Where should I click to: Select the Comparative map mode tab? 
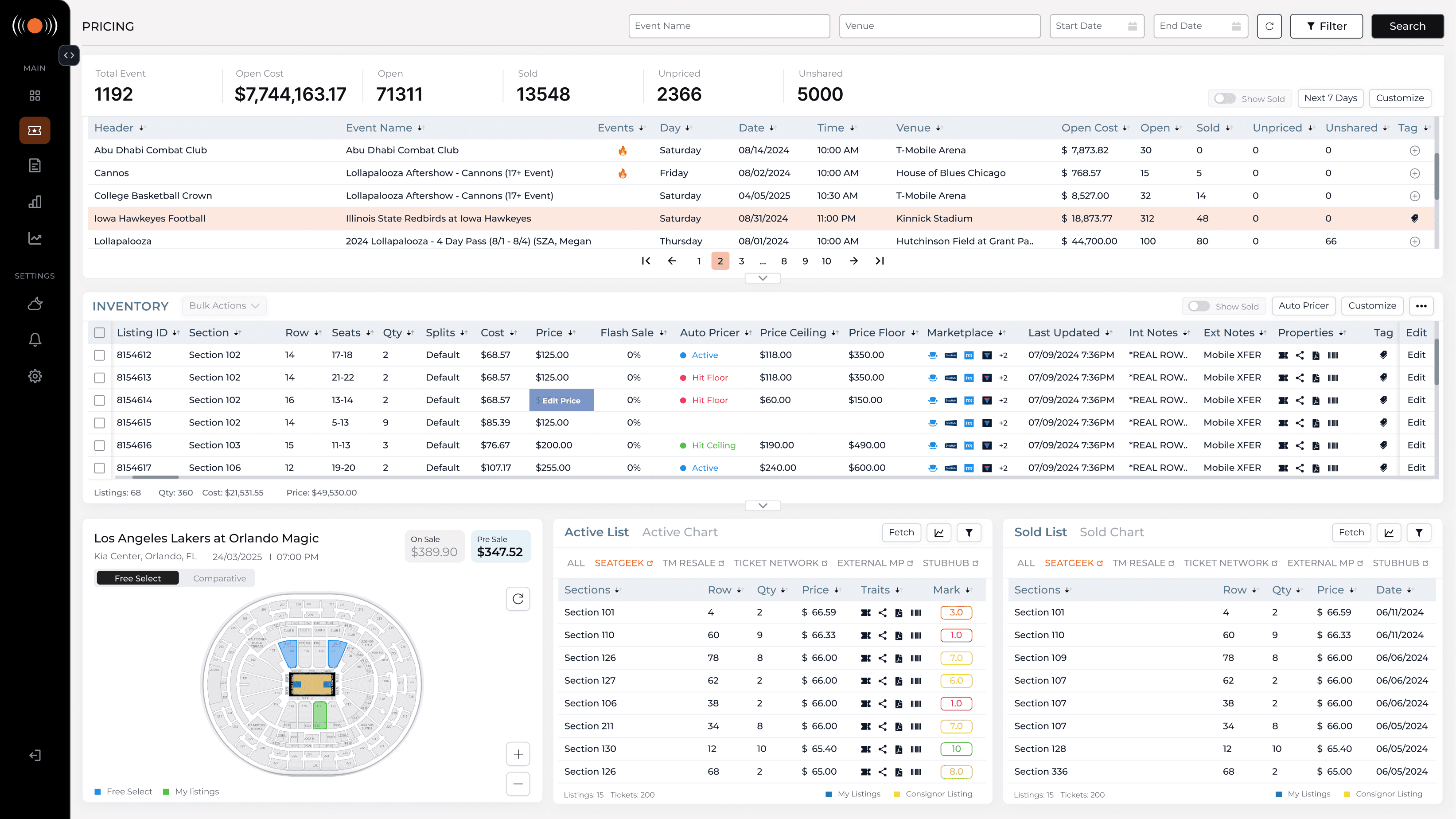(x=219, y=578)
